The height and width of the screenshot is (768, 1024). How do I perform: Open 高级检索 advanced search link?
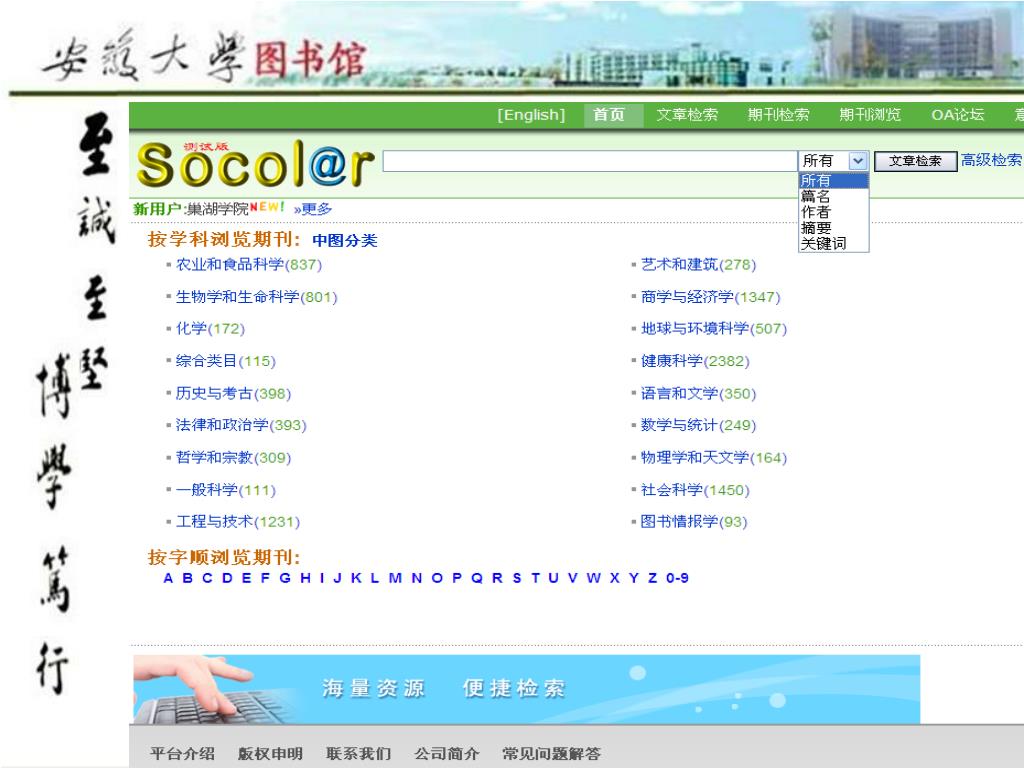click(991, 160)
